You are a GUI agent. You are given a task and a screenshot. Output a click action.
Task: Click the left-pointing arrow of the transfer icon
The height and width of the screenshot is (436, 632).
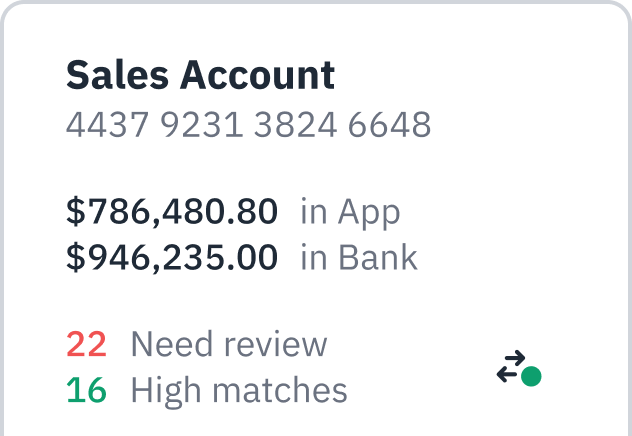tap(508, 374)
